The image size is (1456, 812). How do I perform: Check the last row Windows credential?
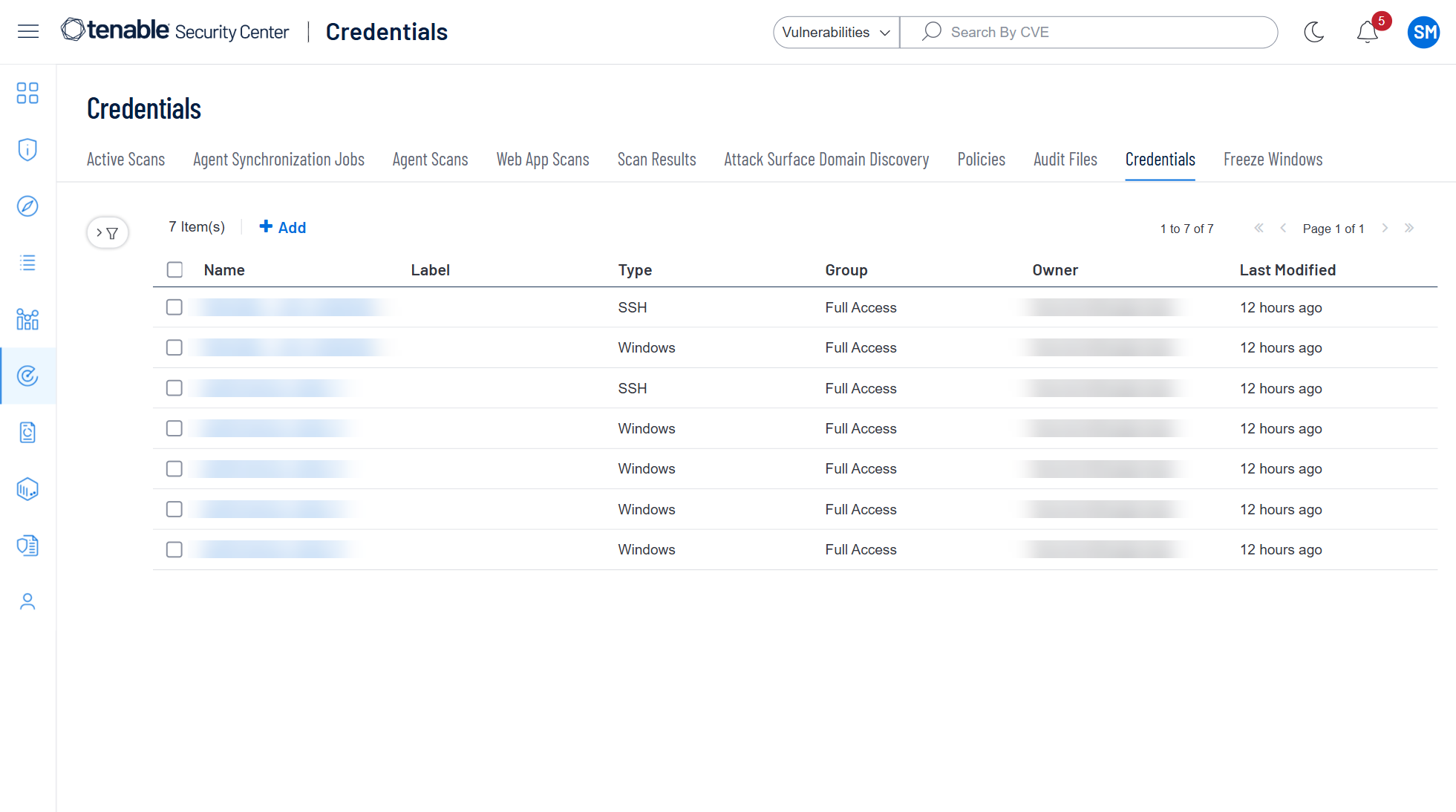coord(174,549)
